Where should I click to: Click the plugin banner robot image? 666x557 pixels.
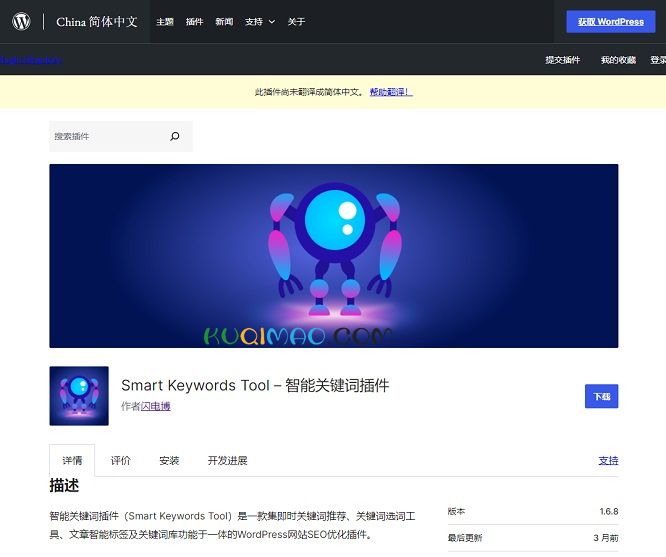[x=334, y=256]
